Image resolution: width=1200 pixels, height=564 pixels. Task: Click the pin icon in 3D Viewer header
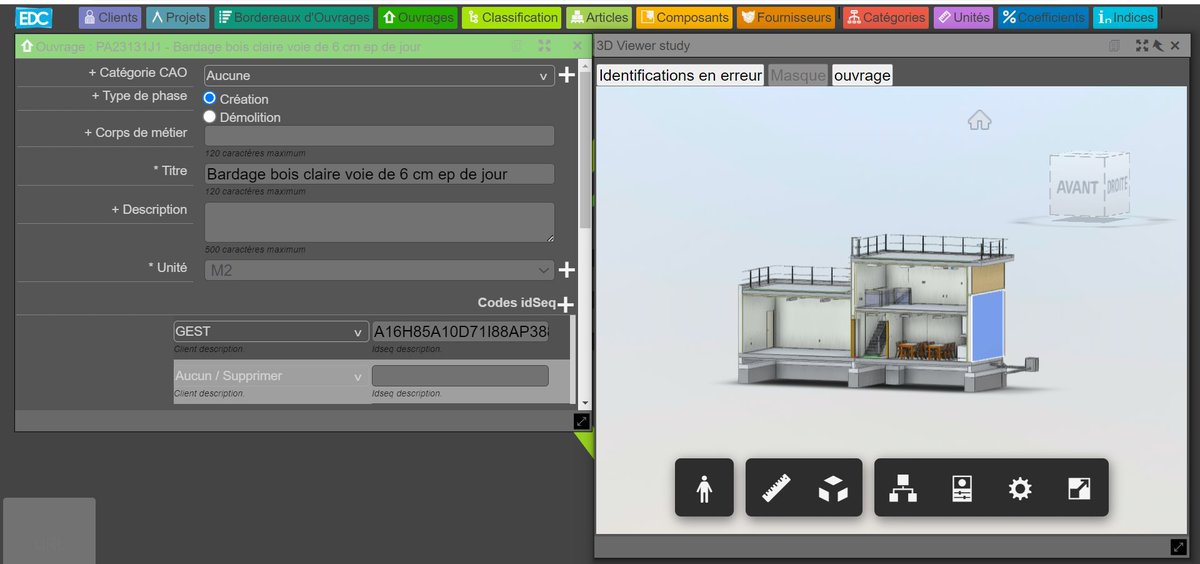(x=1157, y=46)
